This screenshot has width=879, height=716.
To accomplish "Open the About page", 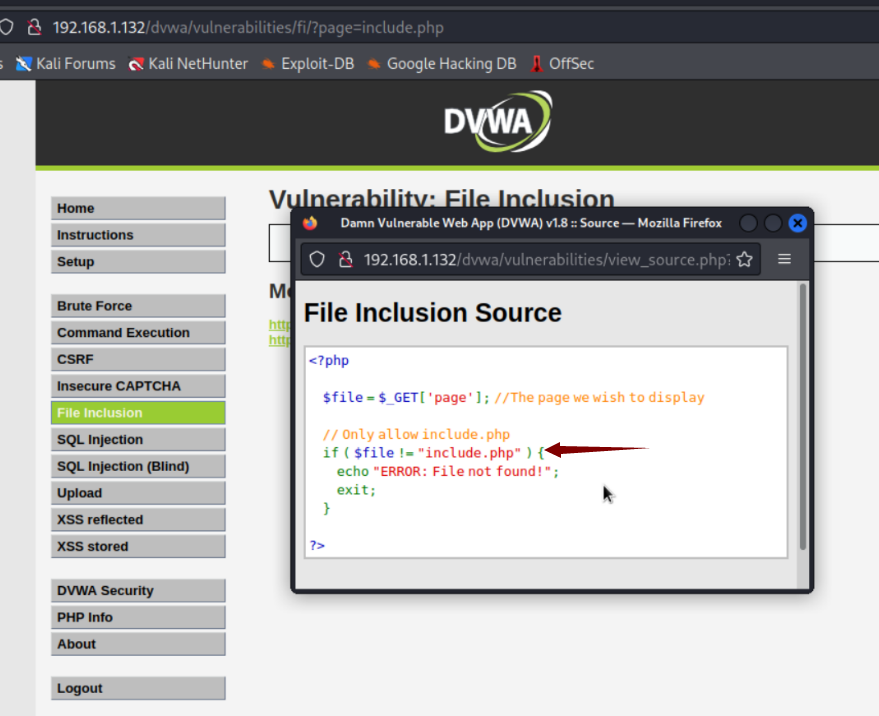I will pos(138,644).
